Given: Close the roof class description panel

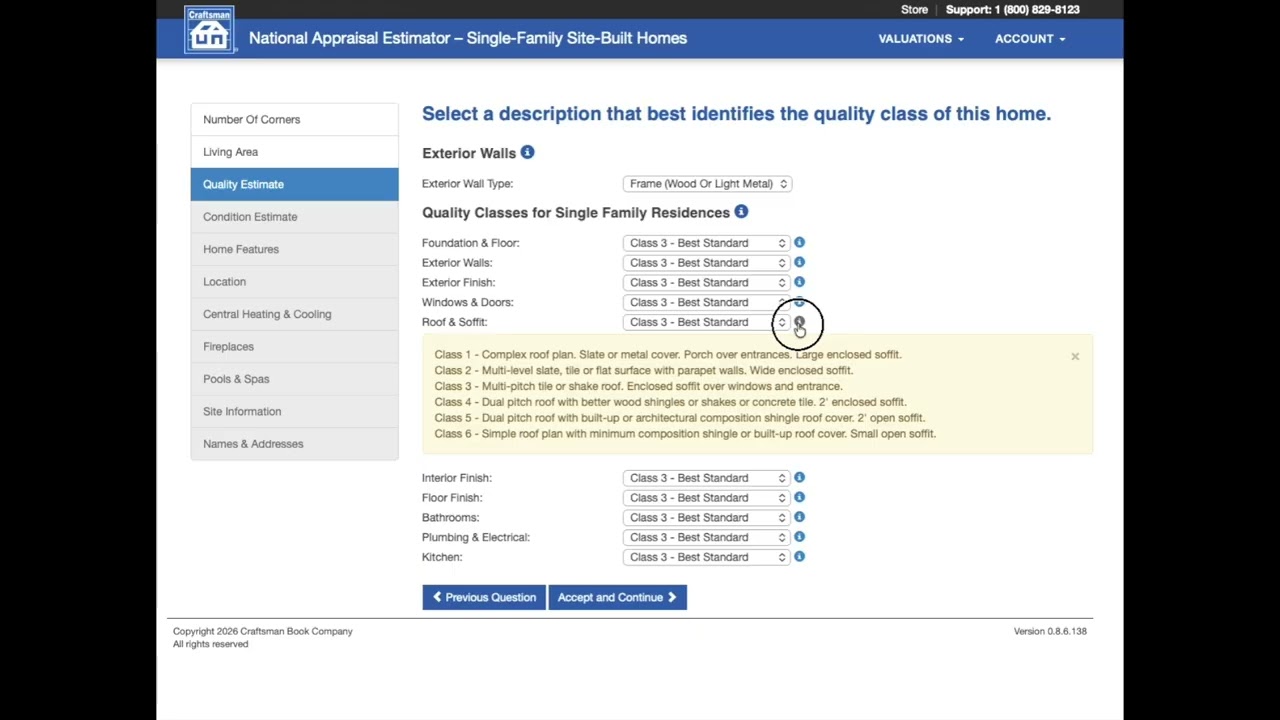Looking at the screenshot, I should click(1075, 356).
